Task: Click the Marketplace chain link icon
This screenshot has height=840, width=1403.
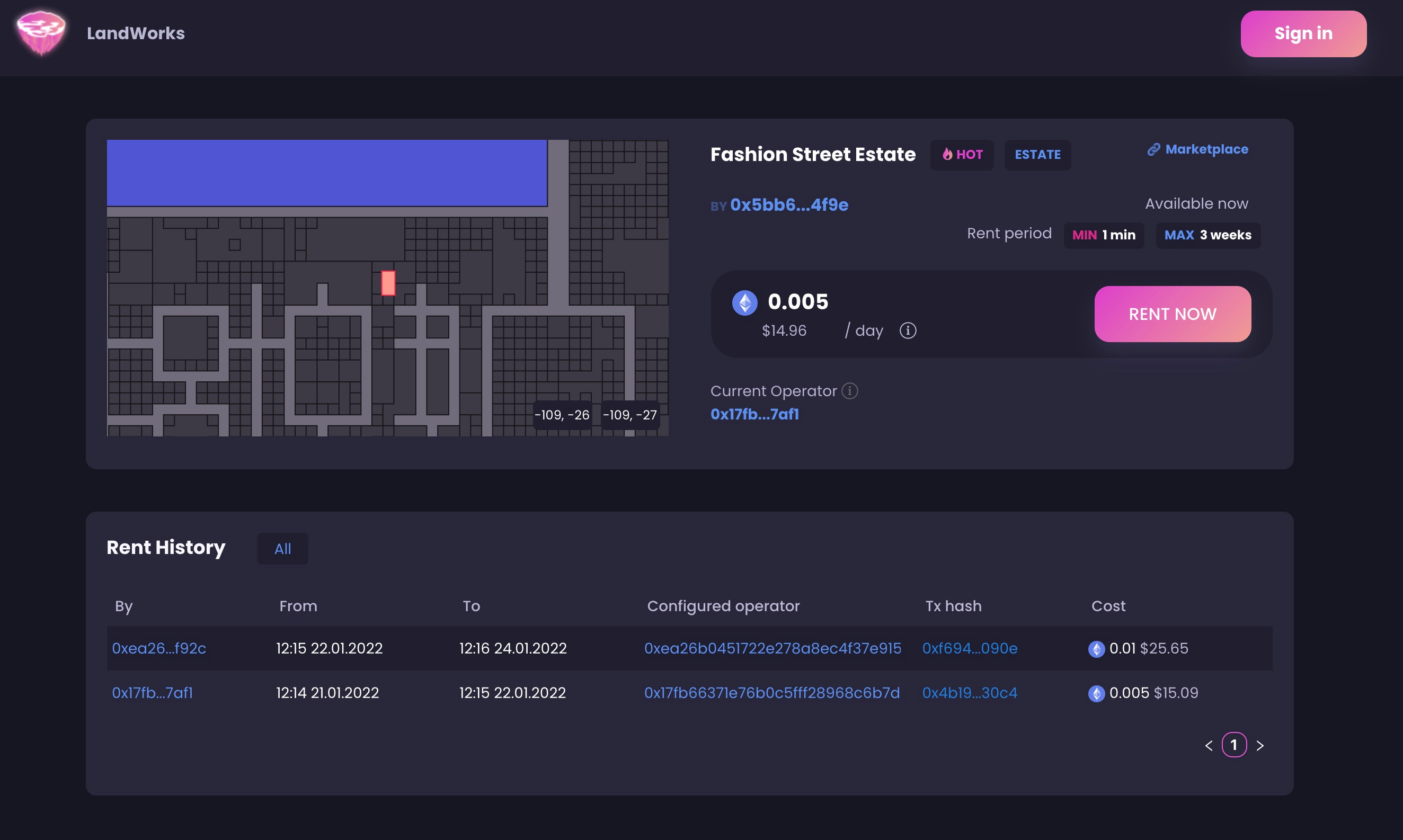Action: (x=1153, y=149)
